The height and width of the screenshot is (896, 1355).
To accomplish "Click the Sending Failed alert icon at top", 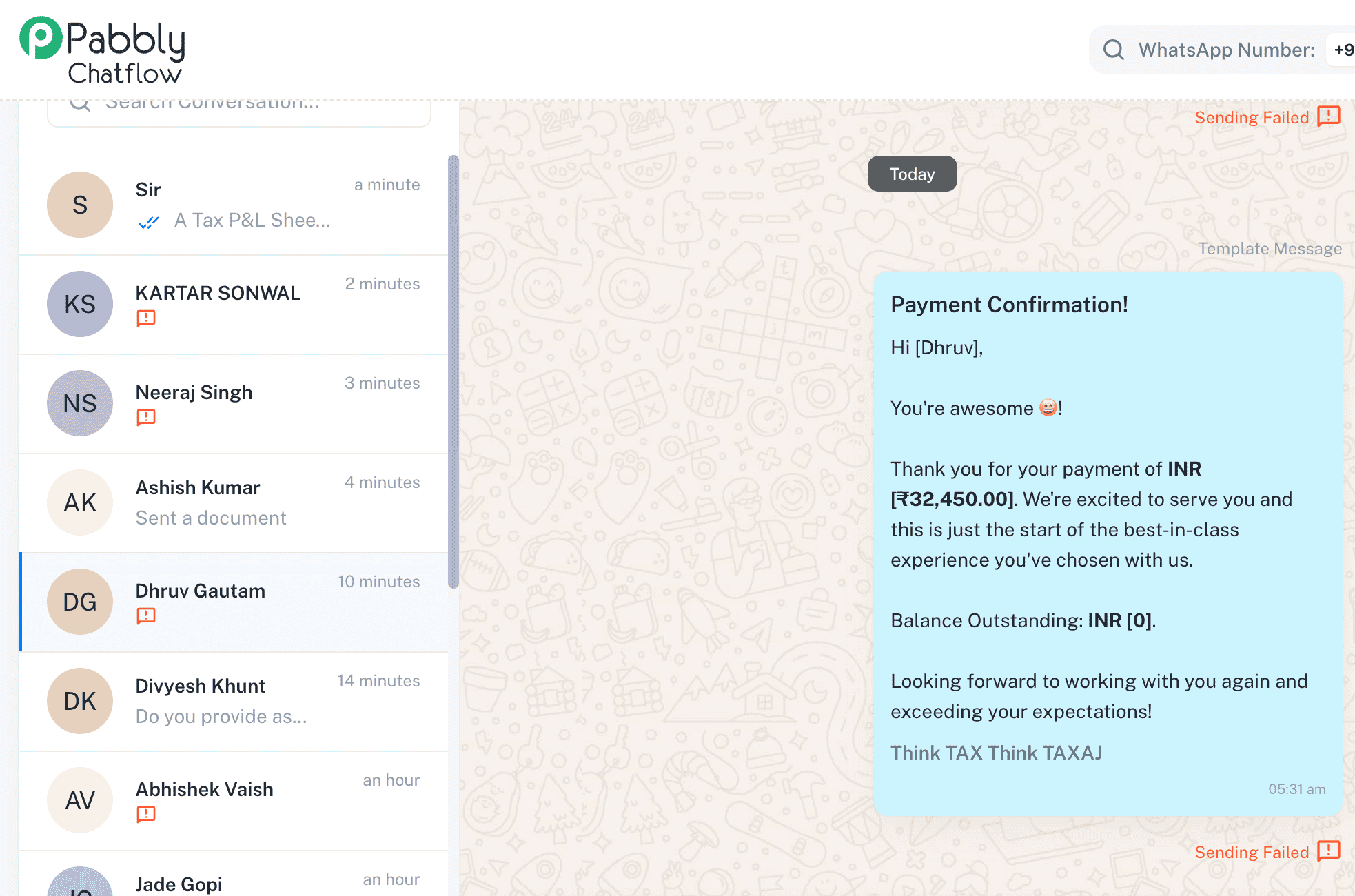I will coord(1329,116).
